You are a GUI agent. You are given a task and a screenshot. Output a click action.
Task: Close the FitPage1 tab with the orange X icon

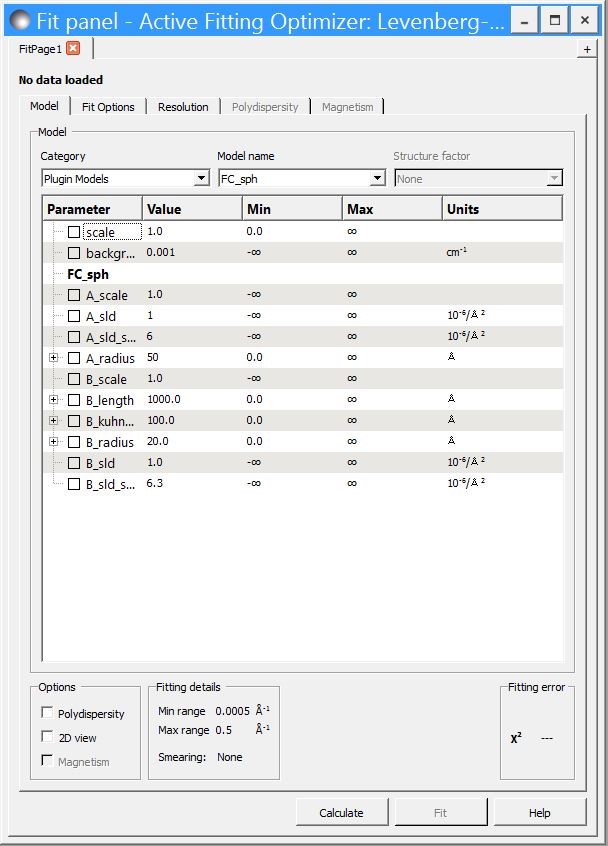(x=73, y=48)
